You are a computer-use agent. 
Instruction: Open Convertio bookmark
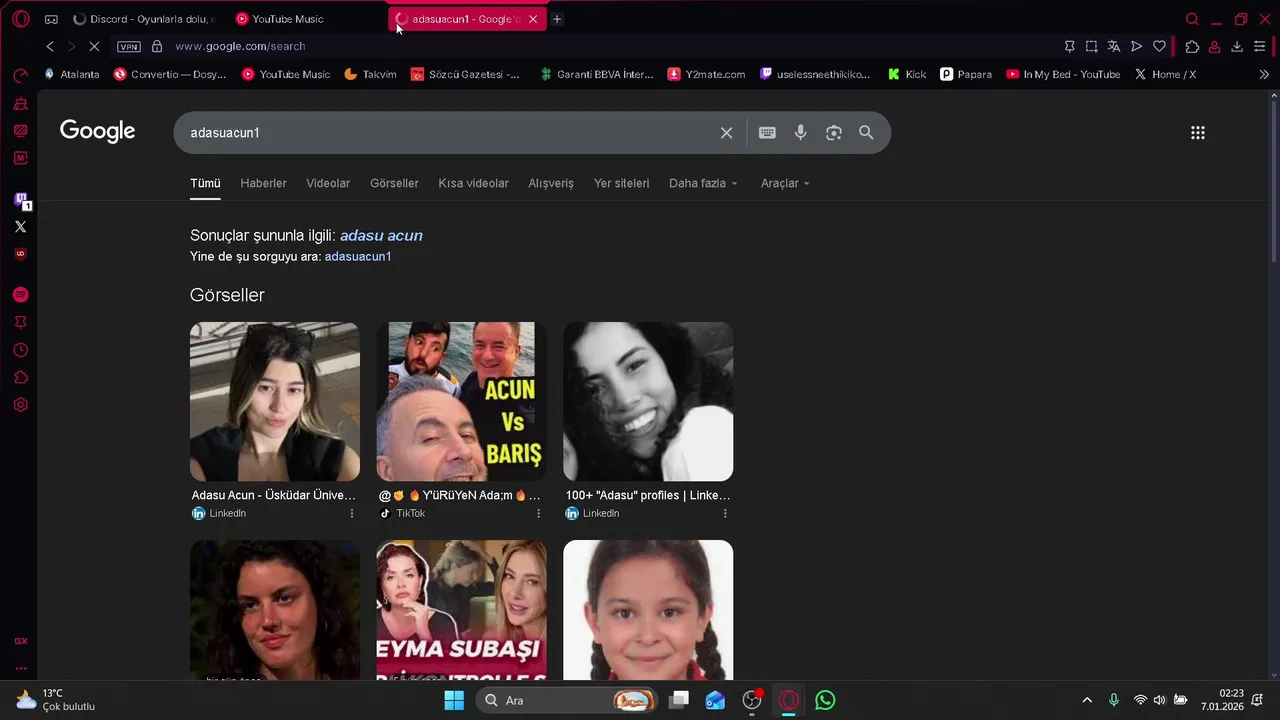point(170,74)
